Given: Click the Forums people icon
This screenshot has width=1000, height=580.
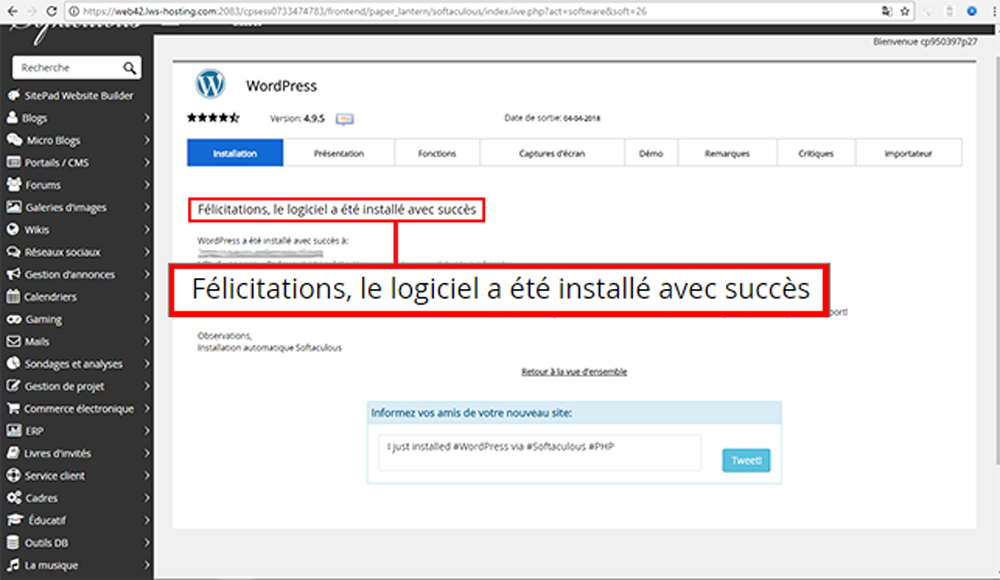Looking at the screenshot, I should coord(14,184).
